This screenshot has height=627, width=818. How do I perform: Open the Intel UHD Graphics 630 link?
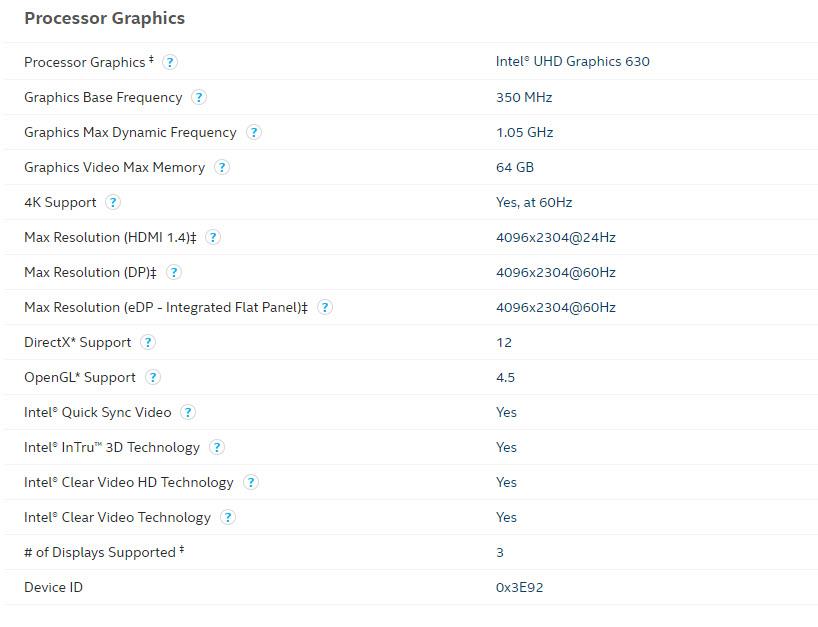tap(573, 61)
